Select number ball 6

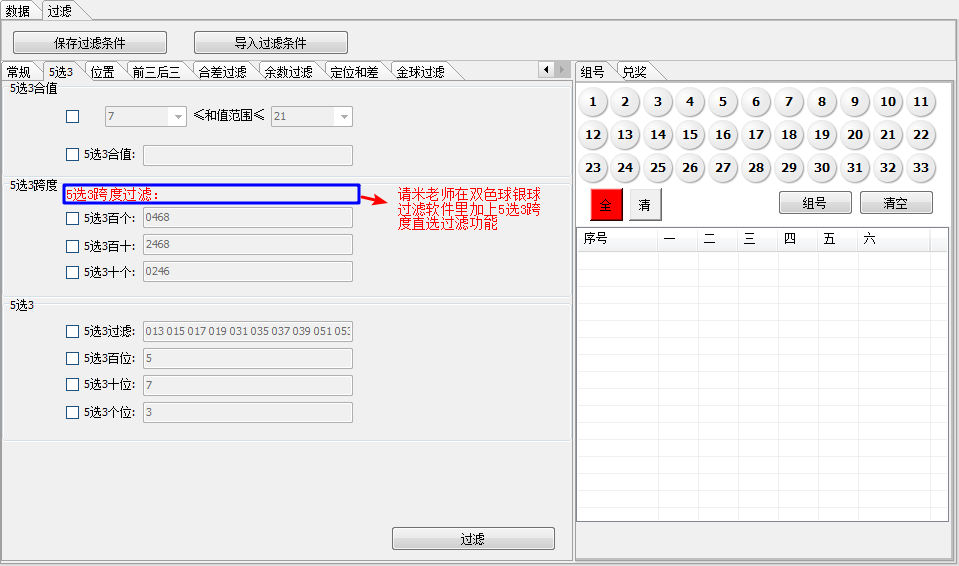756,102
